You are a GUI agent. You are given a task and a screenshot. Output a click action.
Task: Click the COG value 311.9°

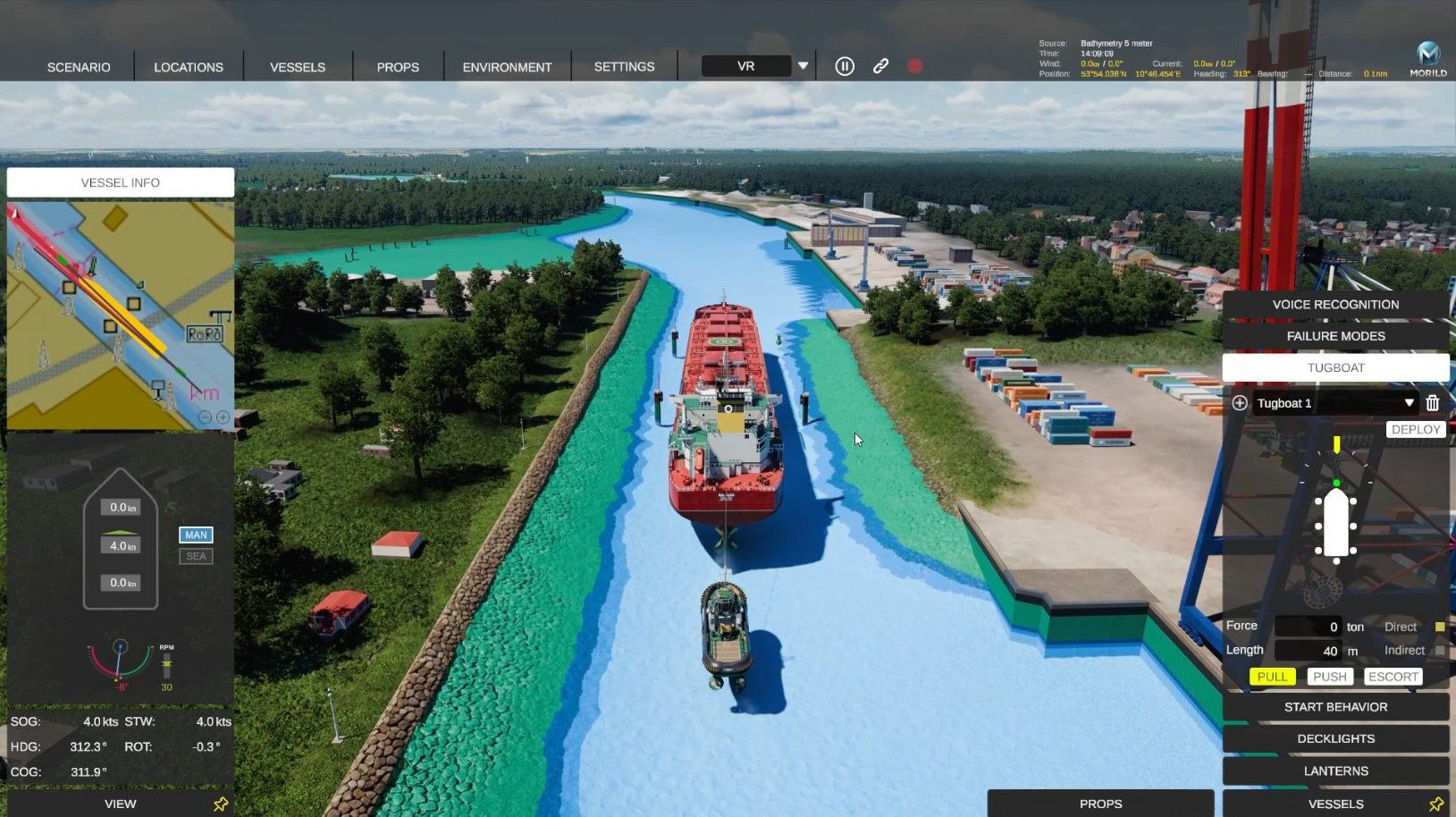88,771
